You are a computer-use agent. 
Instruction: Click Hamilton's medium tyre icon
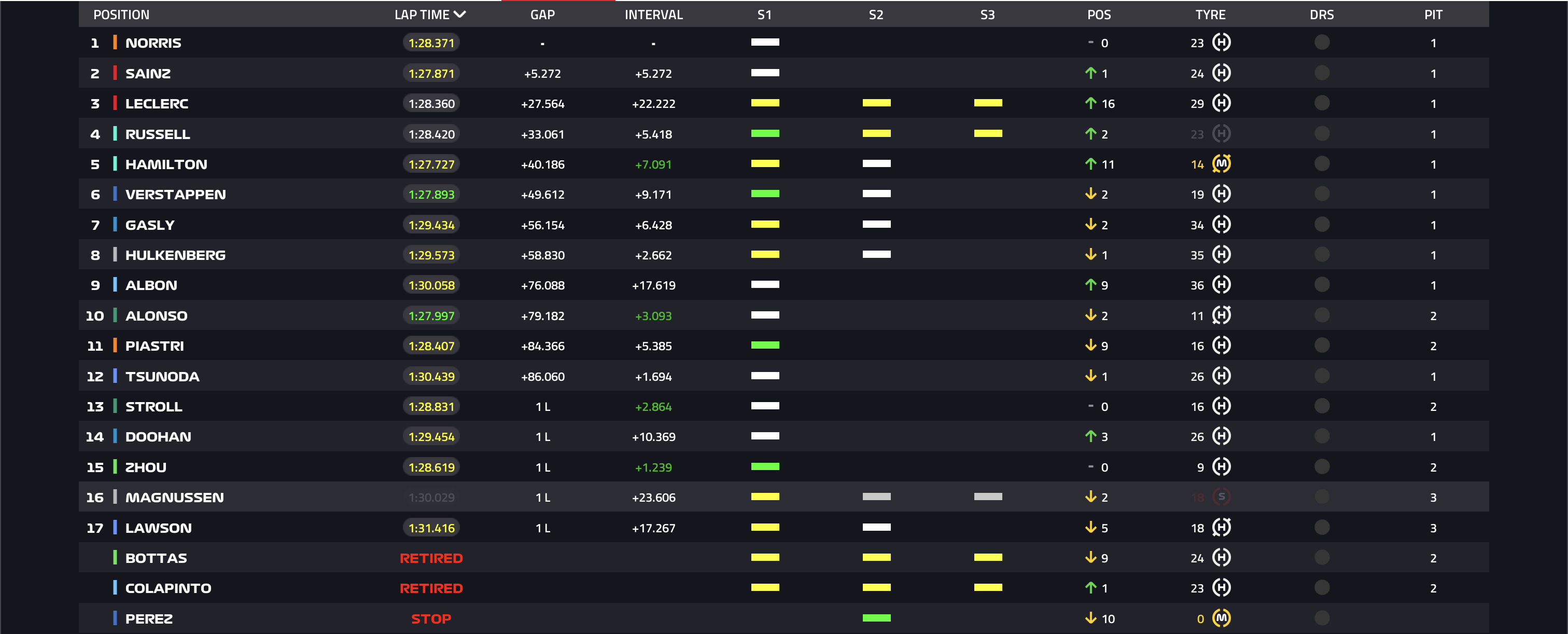[x=1221, y=164]
